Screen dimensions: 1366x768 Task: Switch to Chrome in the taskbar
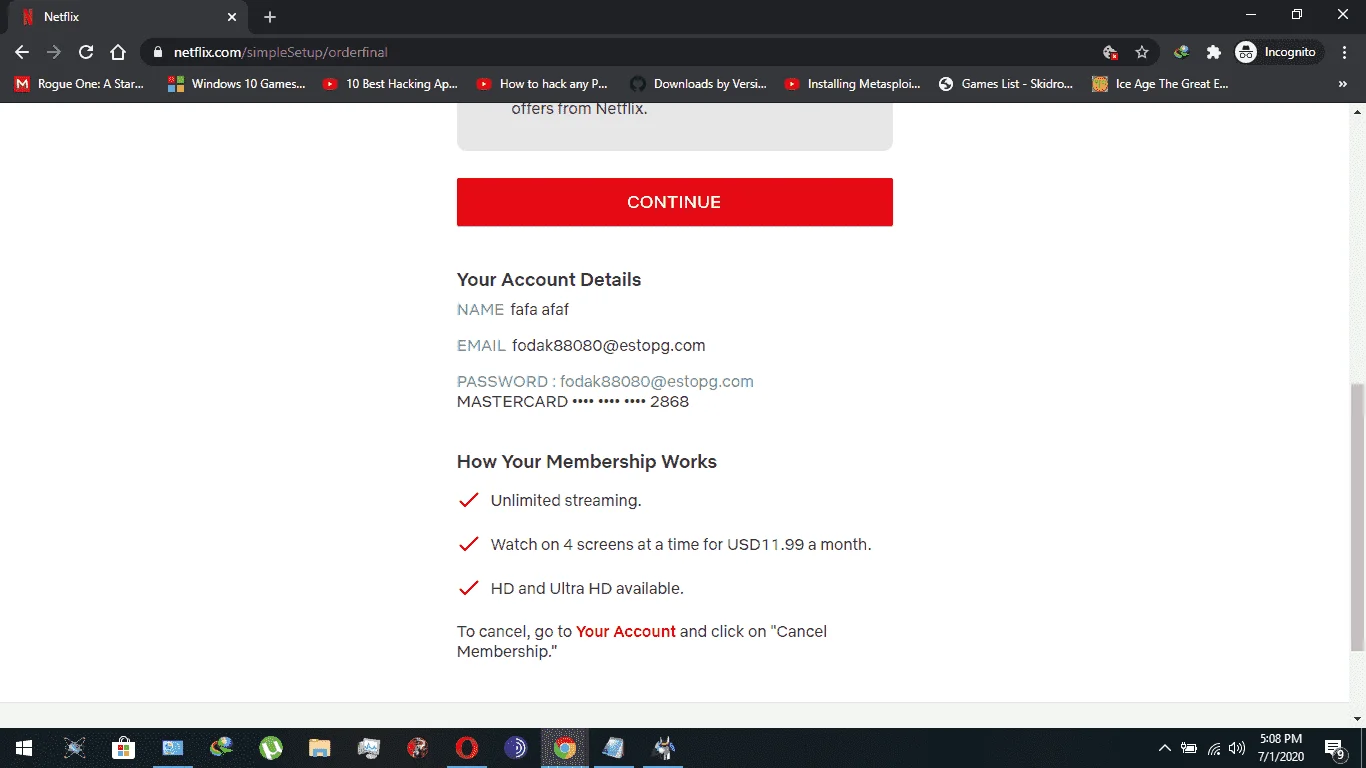tap(564, 748)
